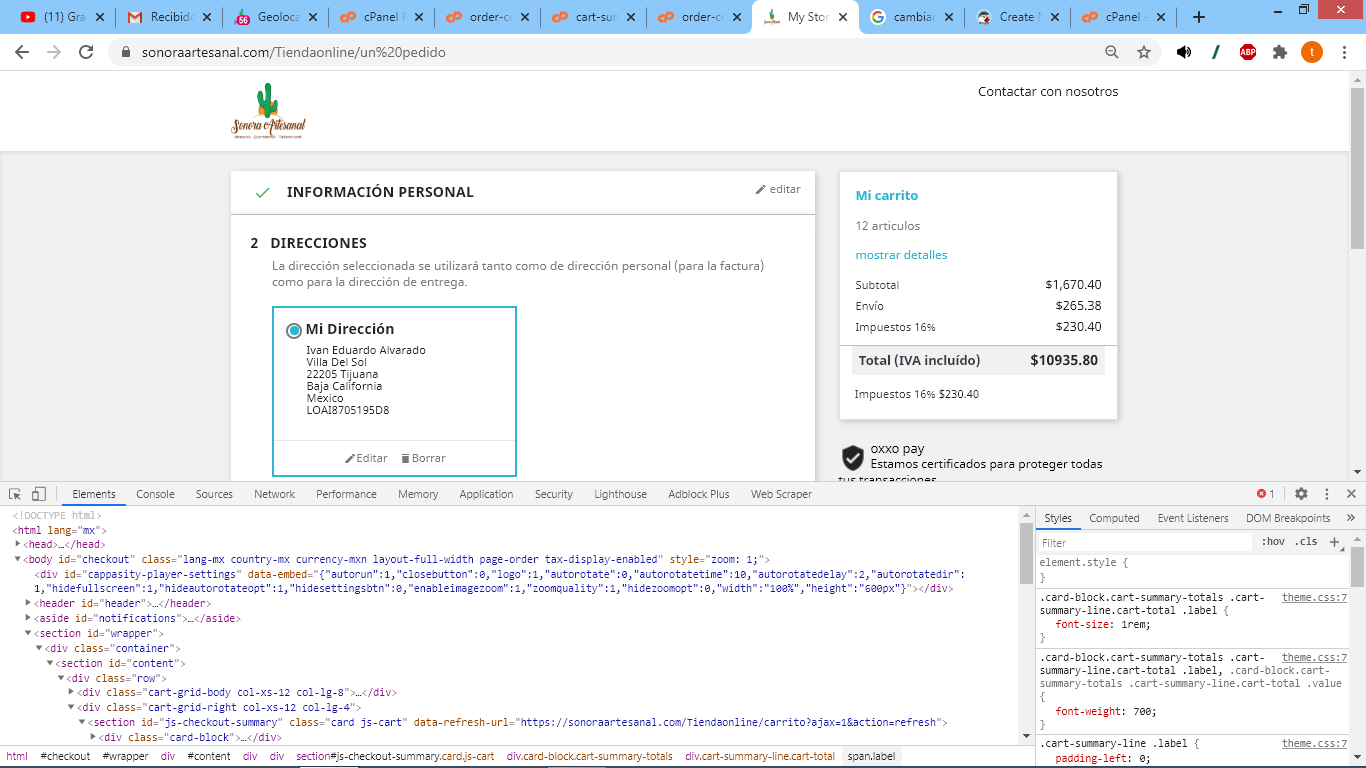Image resolution: width=1366 pixels, height=768 pixels.
Task: Click mostrar detalles in the cart
Action: 901,255
